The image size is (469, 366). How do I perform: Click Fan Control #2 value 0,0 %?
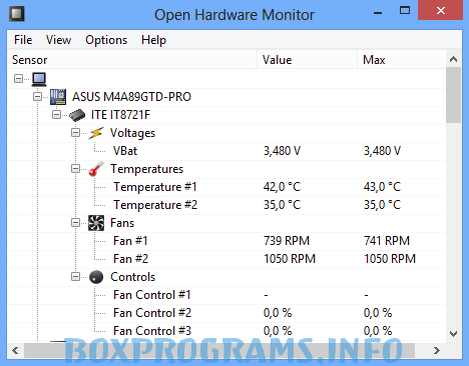coord(277,313)
